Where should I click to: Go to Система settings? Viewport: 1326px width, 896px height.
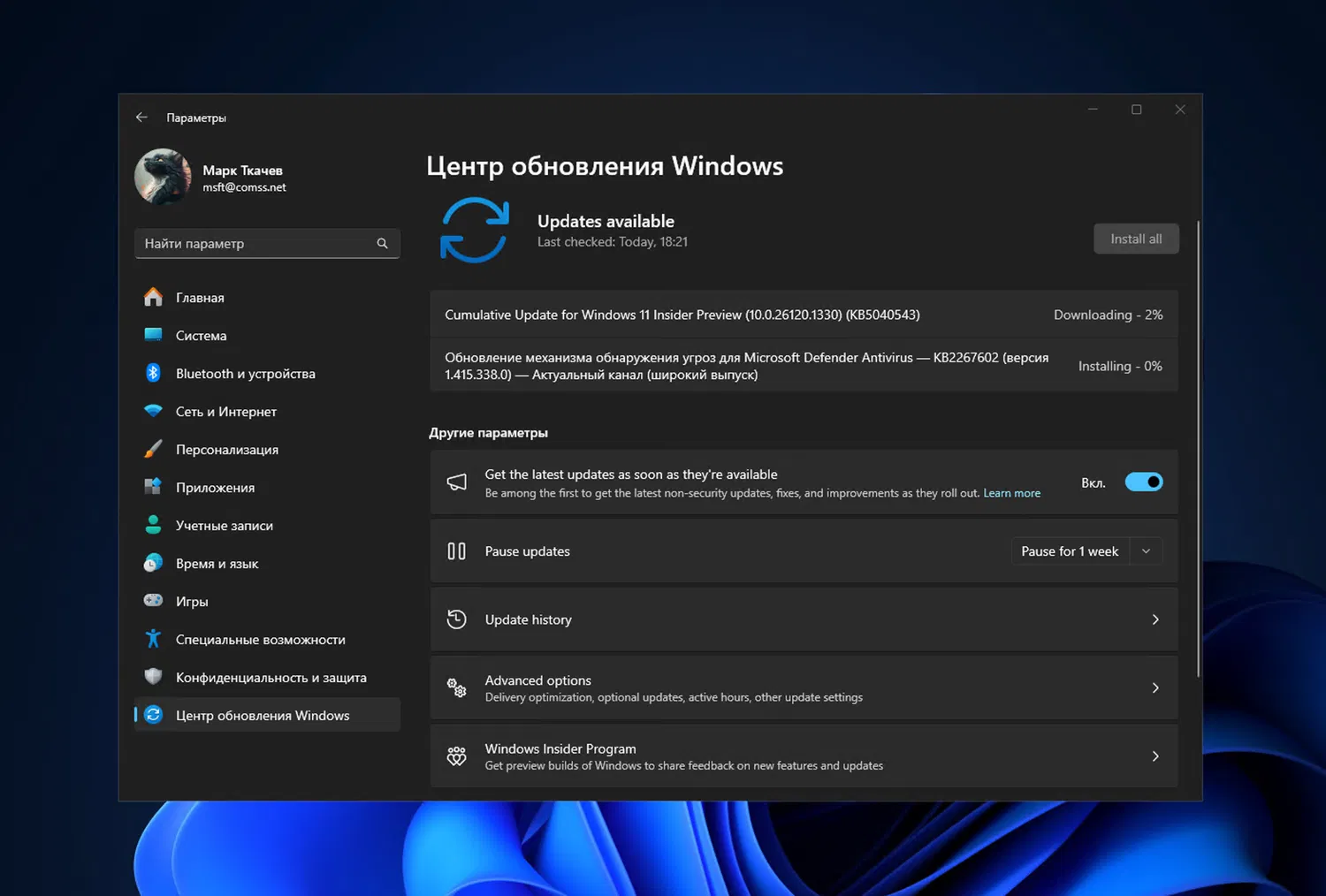pyautogui.click(x=267, y=336)
